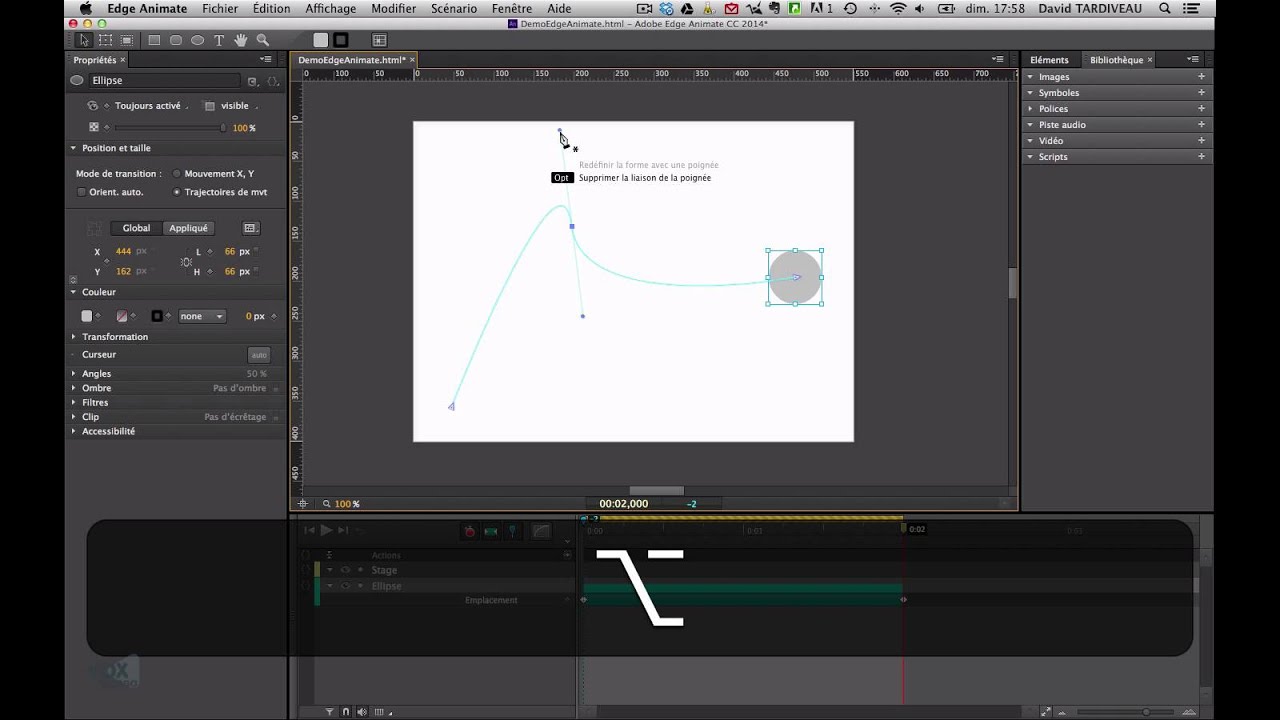The height and width of the screenshot is (720, 1280).
Task: Add new item to Scripts
Action: [1201, 157]
